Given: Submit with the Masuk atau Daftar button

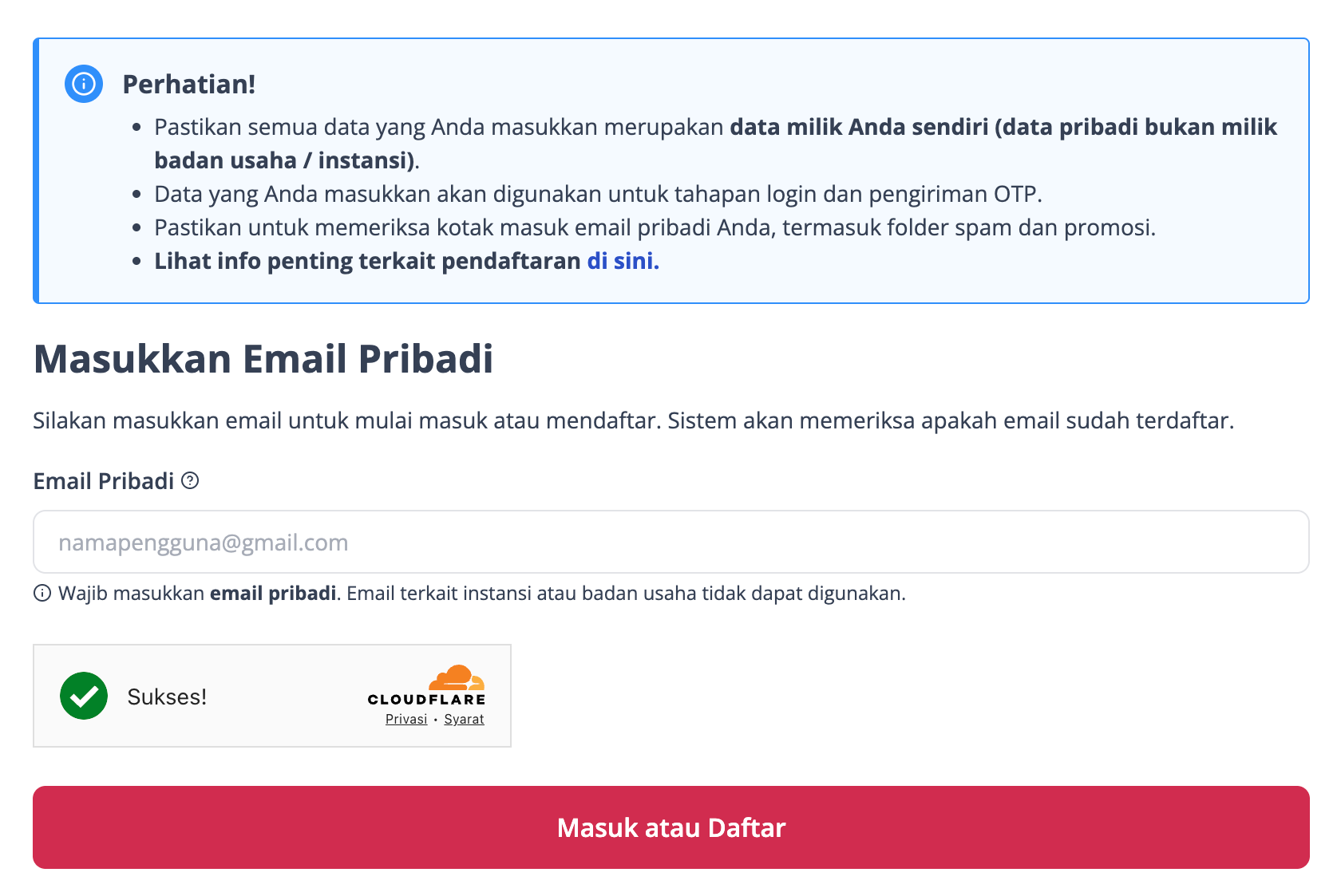Looking at the screenshot, I should (670, 827).
